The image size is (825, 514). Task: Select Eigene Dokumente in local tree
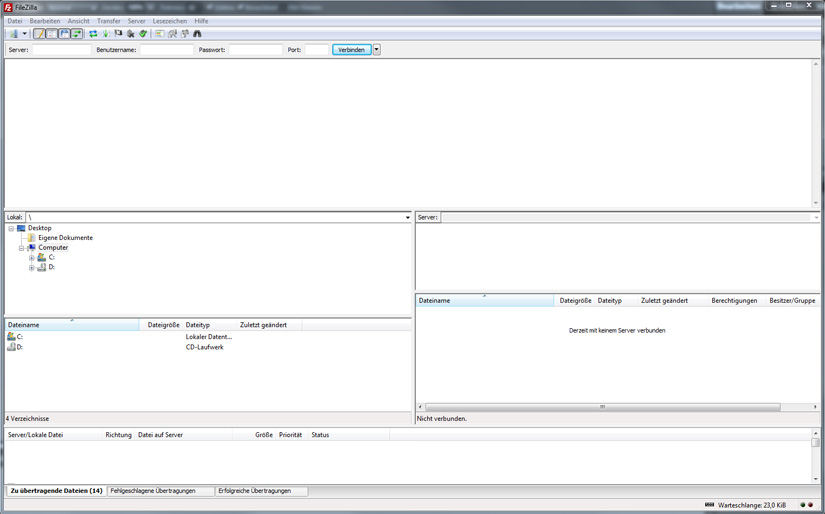coord(65,238)
